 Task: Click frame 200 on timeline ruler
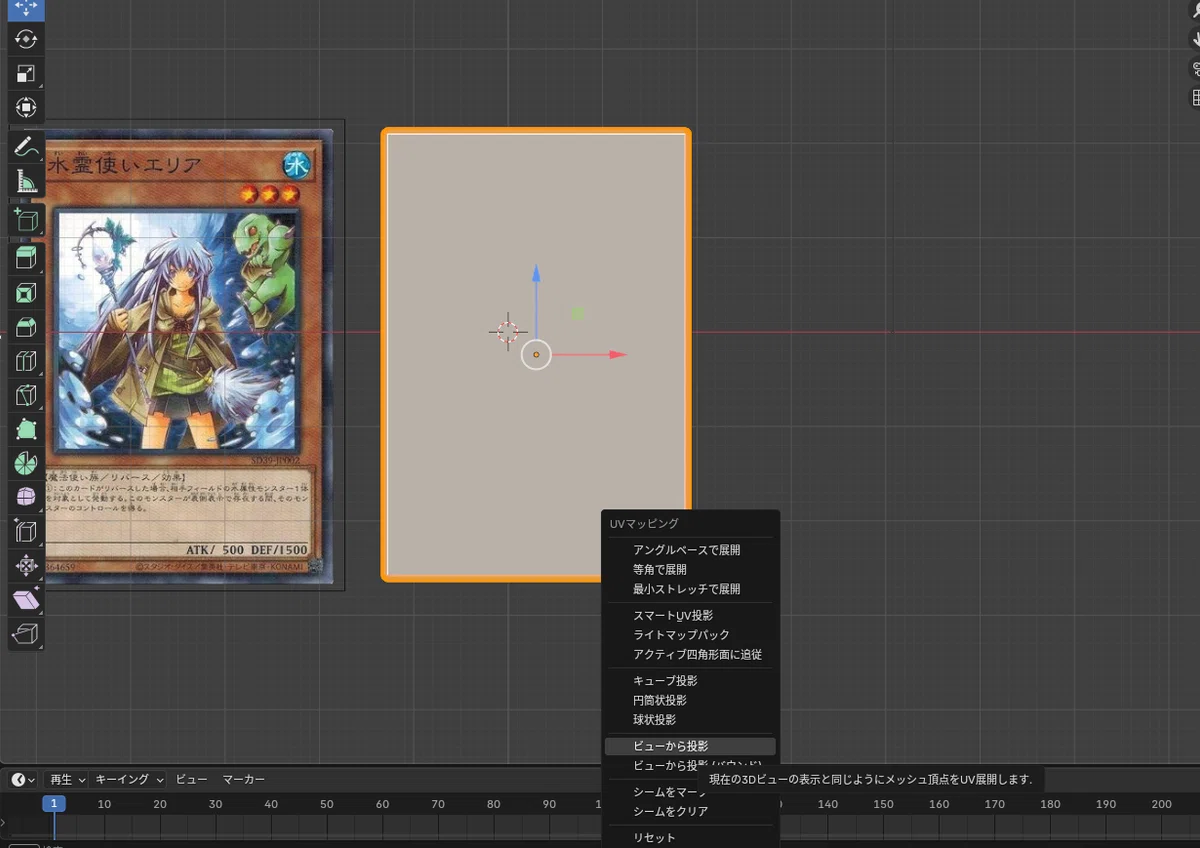(x=1161, y=804)
